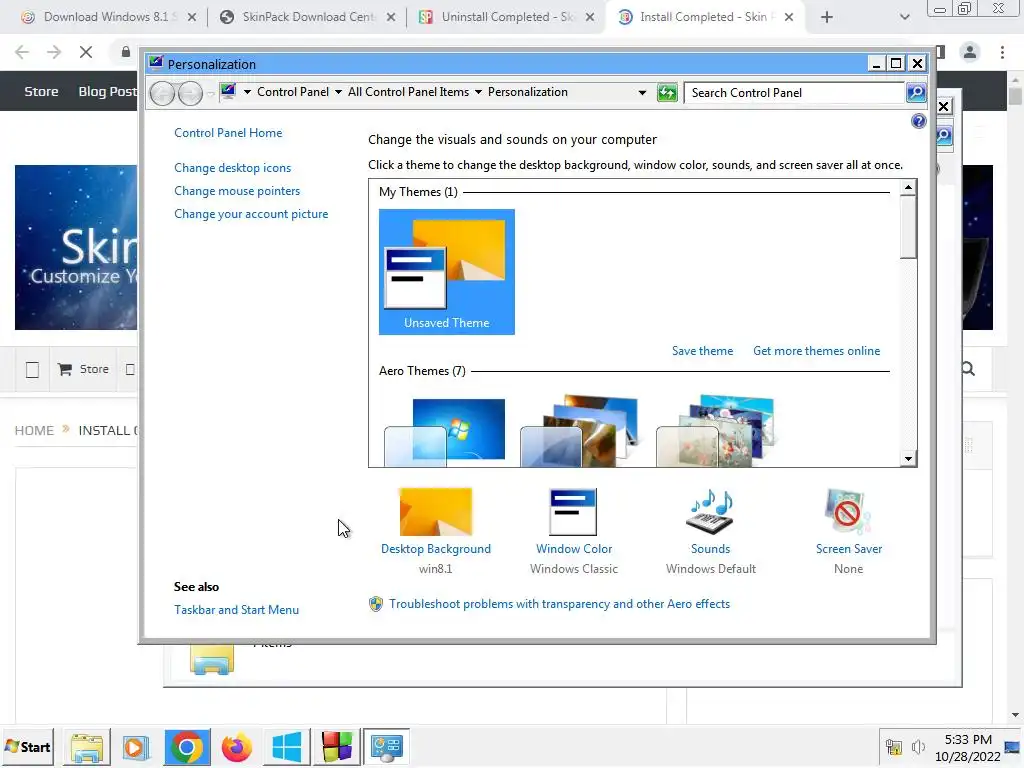Viewport: 1024px width, 768px height.
Task: Click Change desktop icons link
Action: click(x=232, y=168)
